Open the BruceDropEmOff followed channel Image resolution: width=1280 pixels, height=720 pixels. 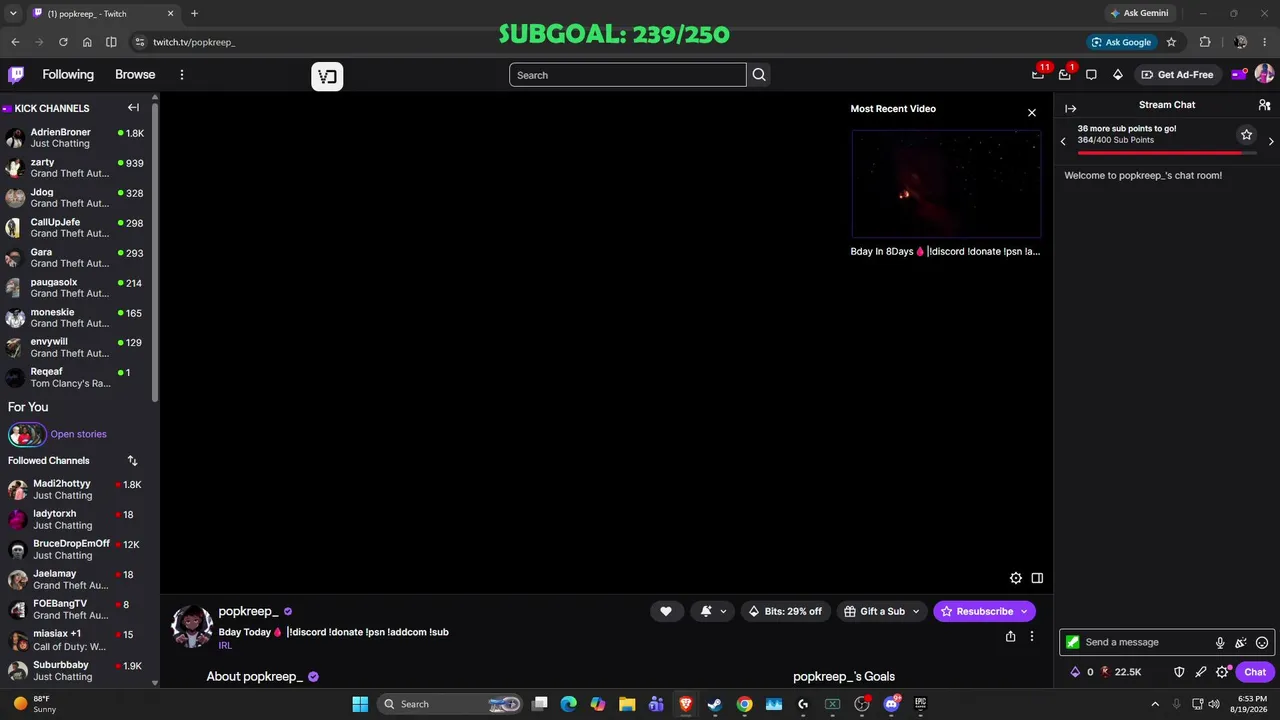click(x=76, y=550)
